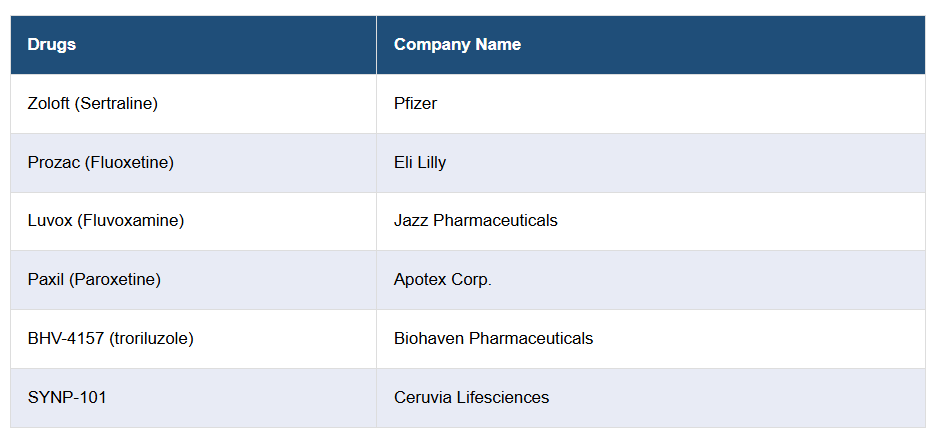Screen dimensions: 935x435
Task: Click the Pfizer company cell
Action: 415,103
